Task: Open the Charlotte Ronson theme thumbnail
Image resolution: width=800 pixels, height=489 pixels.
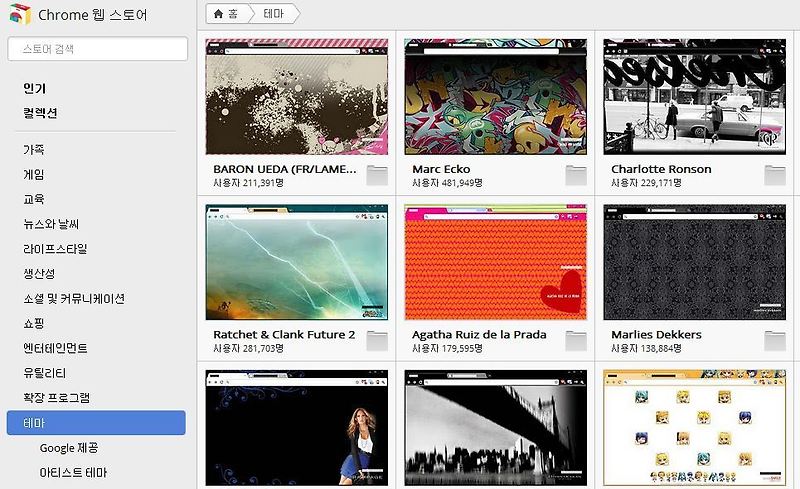Action: pyautogui.click(x=694, y=97)
